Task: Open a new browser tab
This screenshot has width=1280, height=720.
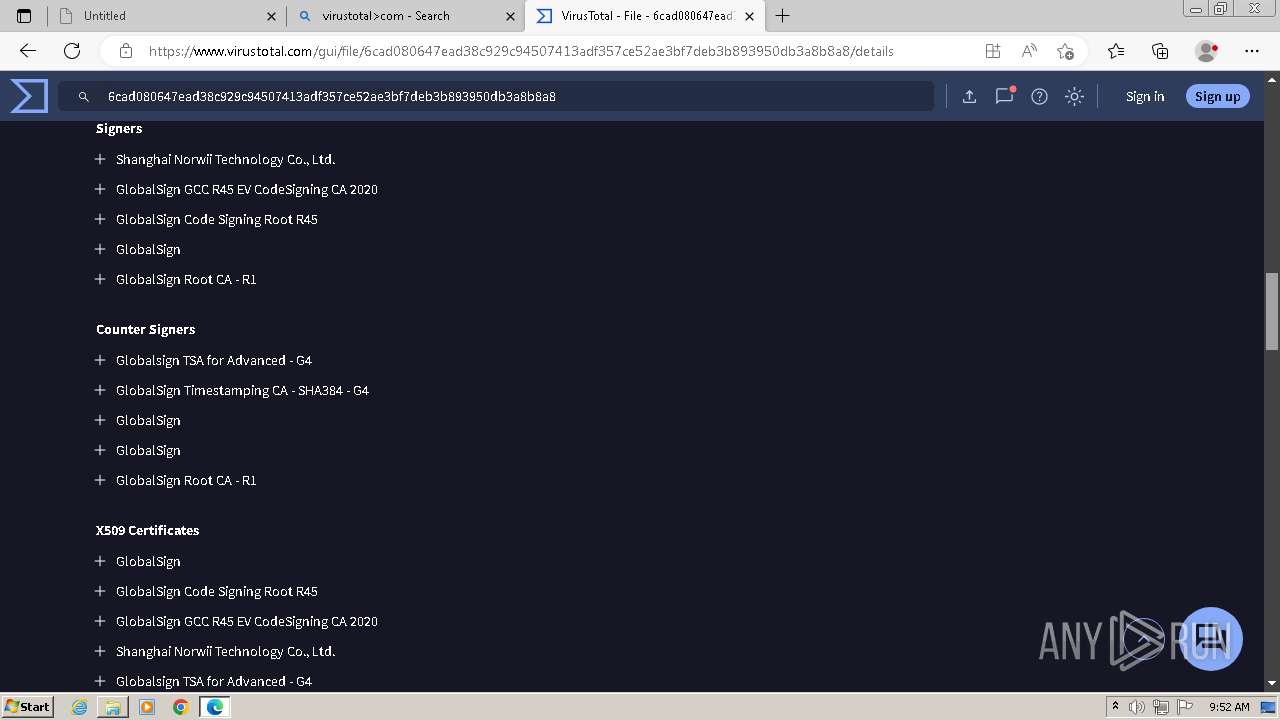Action: pyautogui.click(x=782, y=16)
